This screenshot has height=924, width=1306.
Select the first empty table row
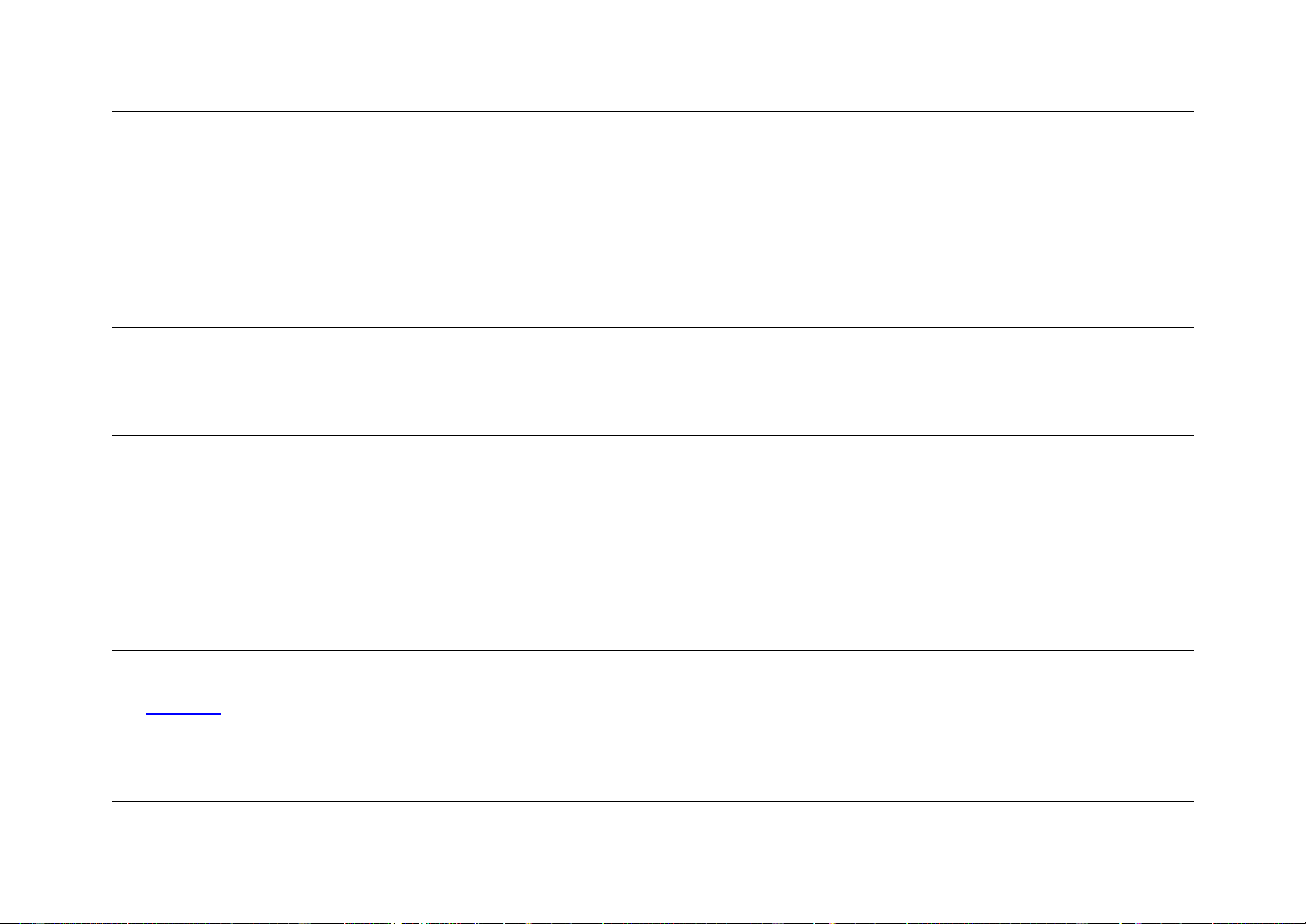653,154
